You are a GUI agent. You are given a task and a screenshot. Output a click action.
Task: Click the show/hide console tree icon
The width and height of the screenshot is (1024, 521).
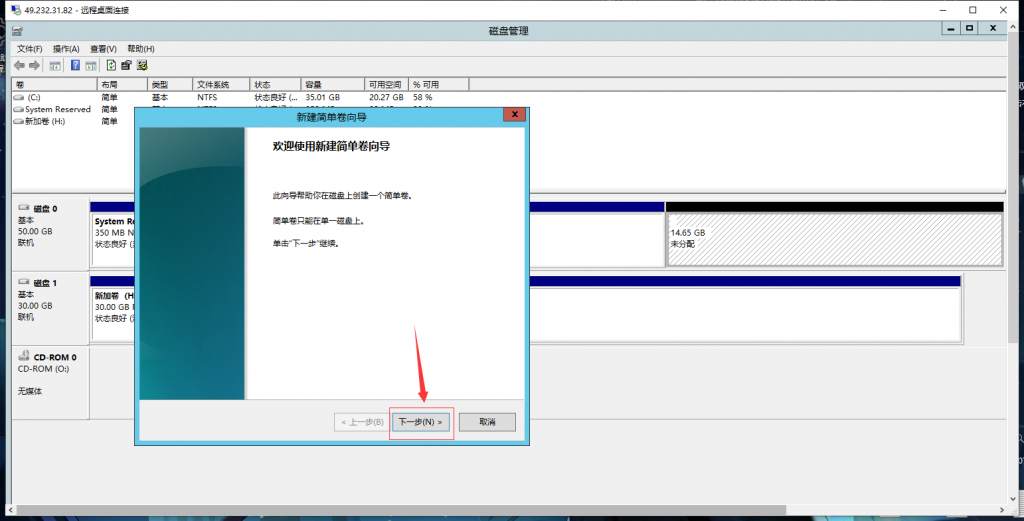pos(56,65)
